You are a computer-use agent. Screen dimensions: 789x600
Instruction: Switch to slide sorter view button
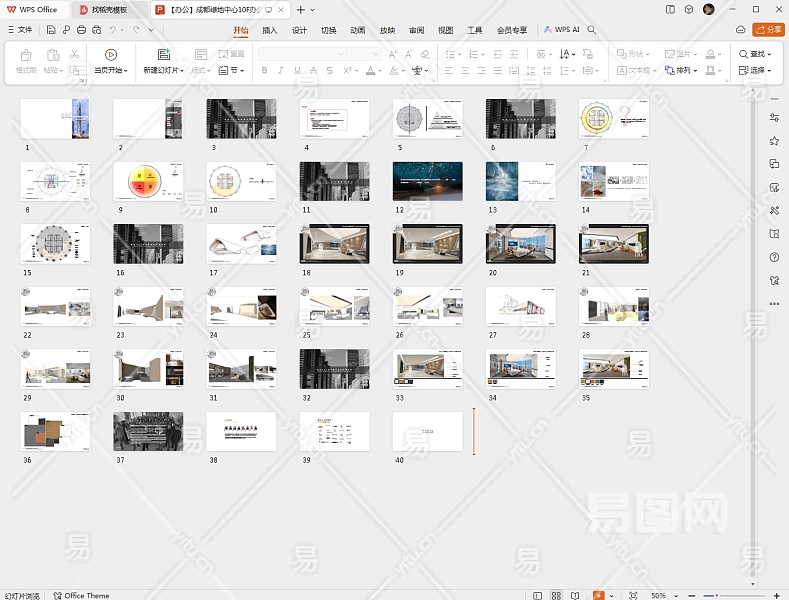pos(557,595)
